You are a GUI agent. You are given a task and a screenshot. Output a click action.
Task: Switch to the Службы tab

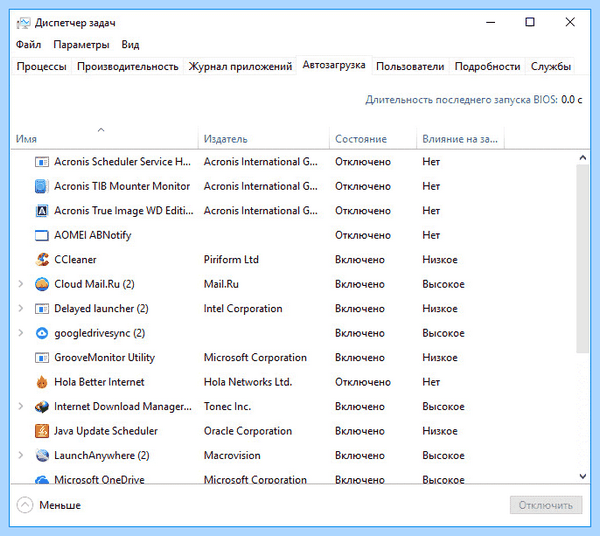tap(551, 67)
